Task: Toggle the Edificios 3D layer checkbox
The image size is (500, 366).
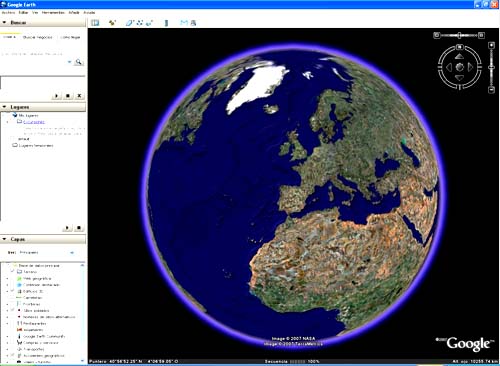Action: (13, 291)
